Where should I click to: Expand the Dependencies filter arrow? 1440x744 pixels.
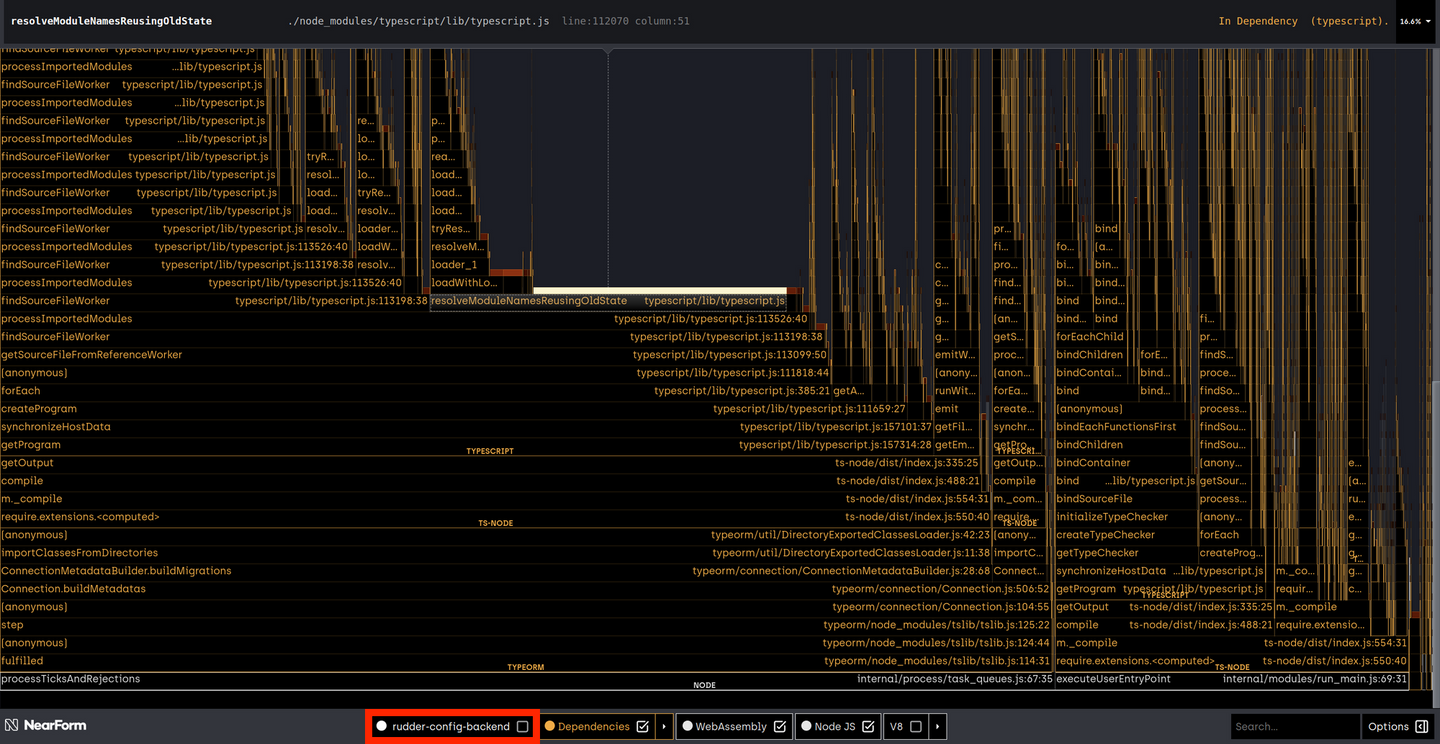(x=664, y=727)
